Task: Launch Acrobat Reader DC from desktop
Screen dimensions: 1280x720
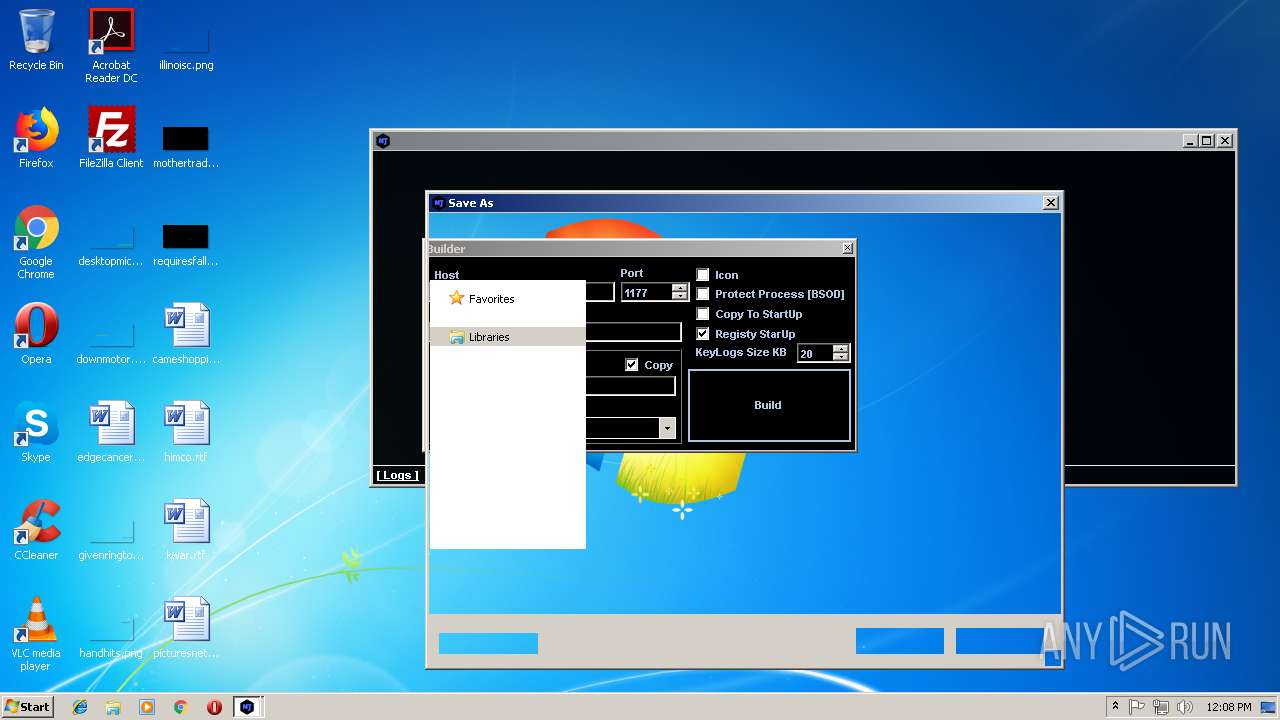Action: point(111,46)
